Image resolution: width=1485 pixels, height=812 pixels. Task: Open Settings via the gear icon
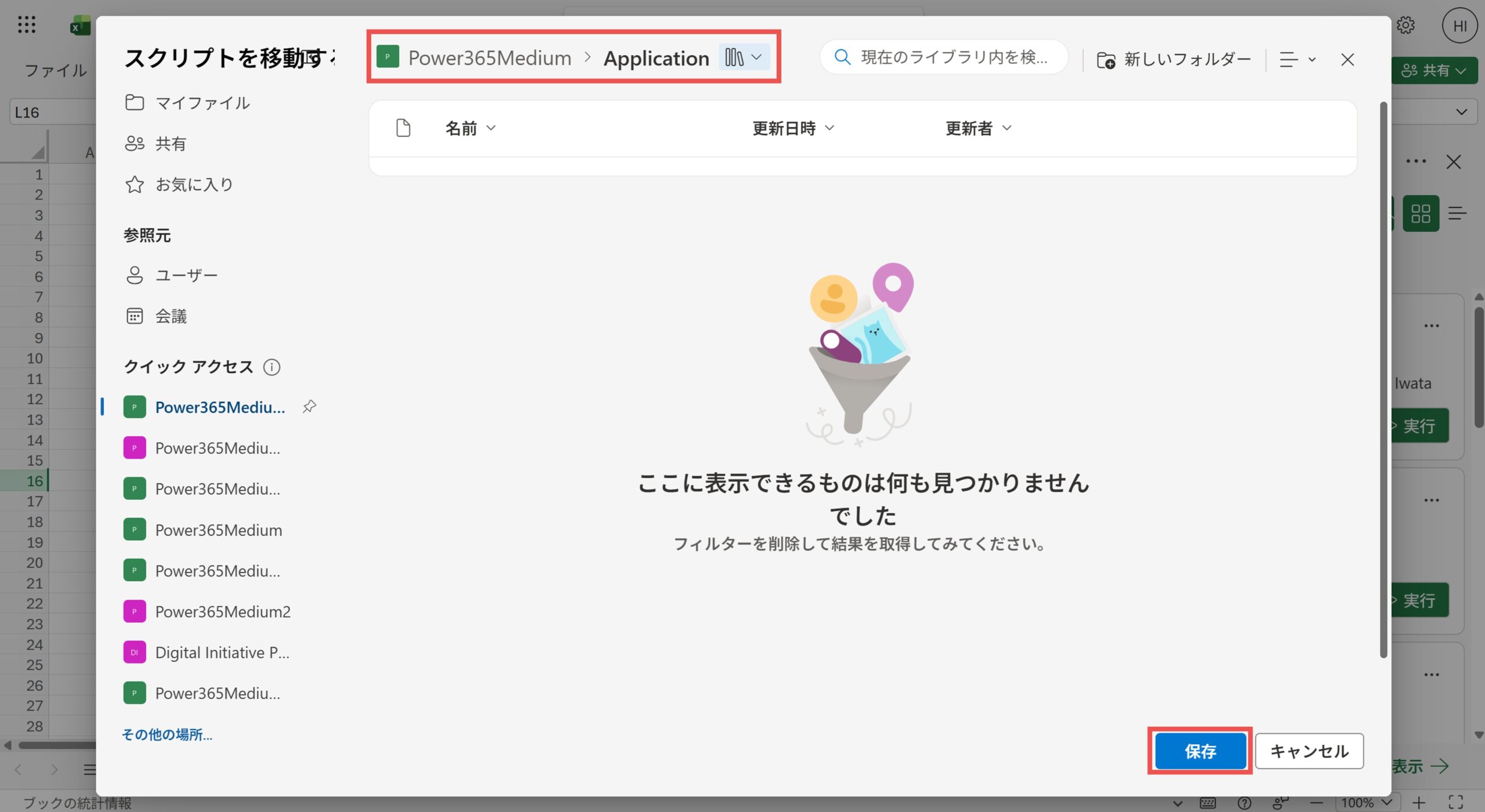pyautogui.click(x=1406, y=25)
